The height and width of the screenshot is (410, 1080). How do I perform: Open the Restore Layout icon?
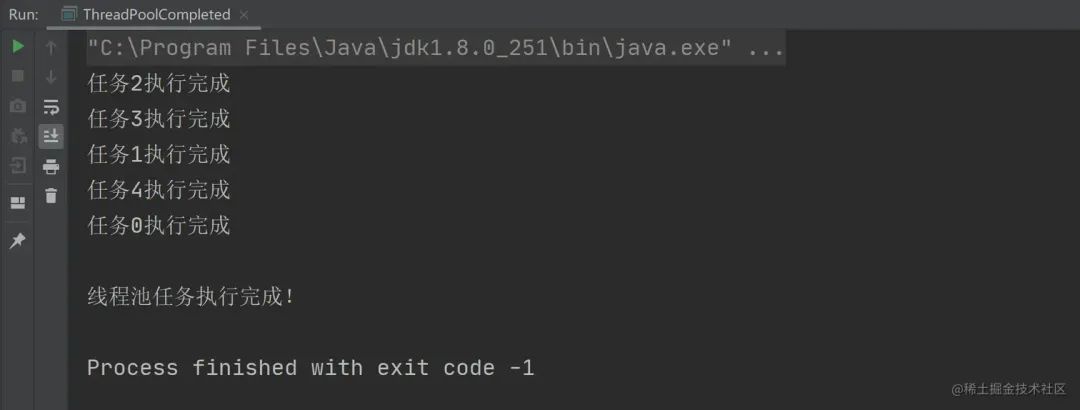point(19,203)
